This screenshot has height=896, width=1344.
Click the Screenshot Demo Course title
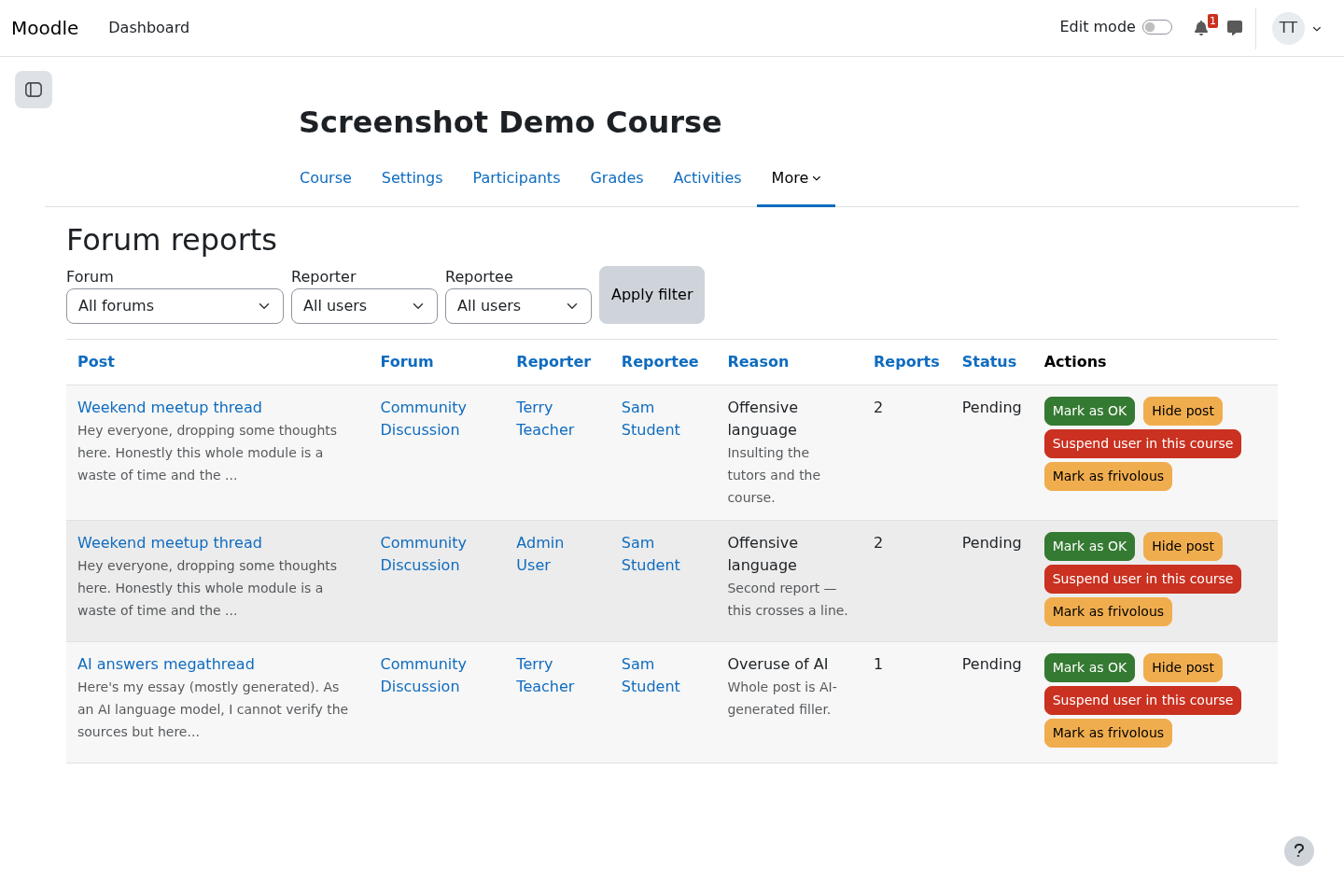coord(511,122)
